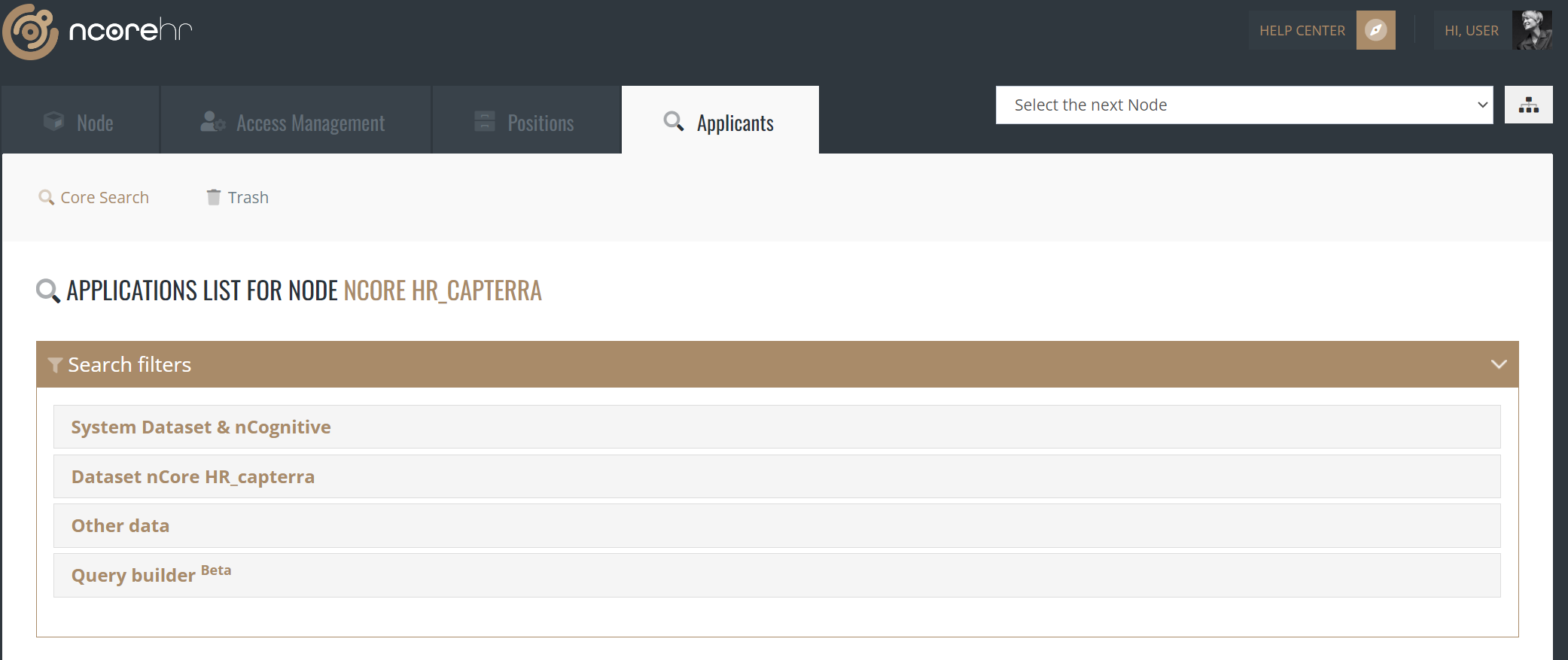1568x660 pixels.
Task: Click the Applicants magnifier icon
Action: [x=674, y=121]
